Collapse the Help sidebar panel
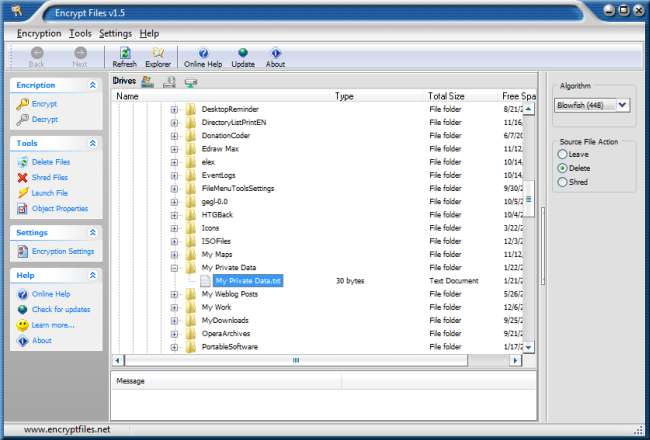The image size is (650, 440). 92,275
